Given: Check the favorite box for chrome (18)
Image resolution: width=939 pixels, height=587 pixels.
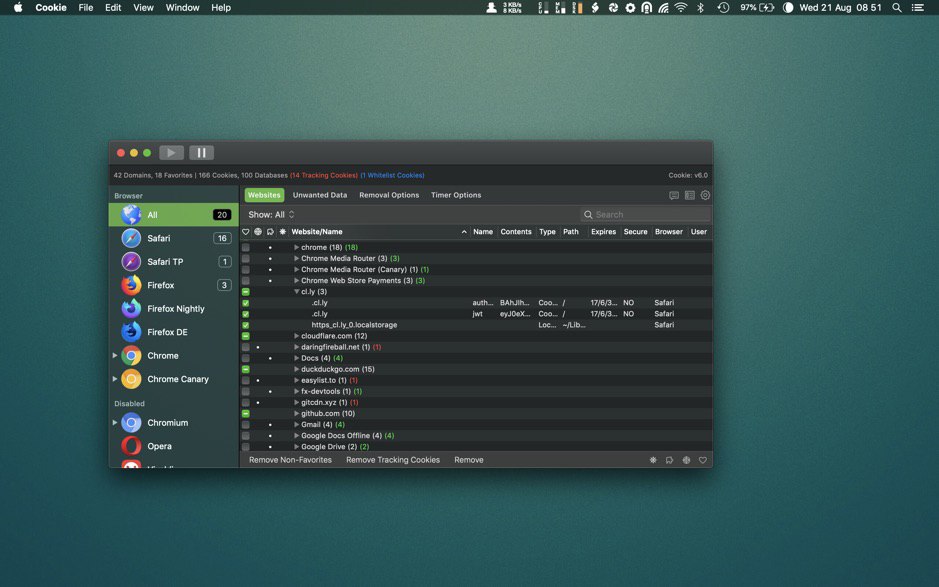Looking at the screenshot, I should tap(246, 247).
